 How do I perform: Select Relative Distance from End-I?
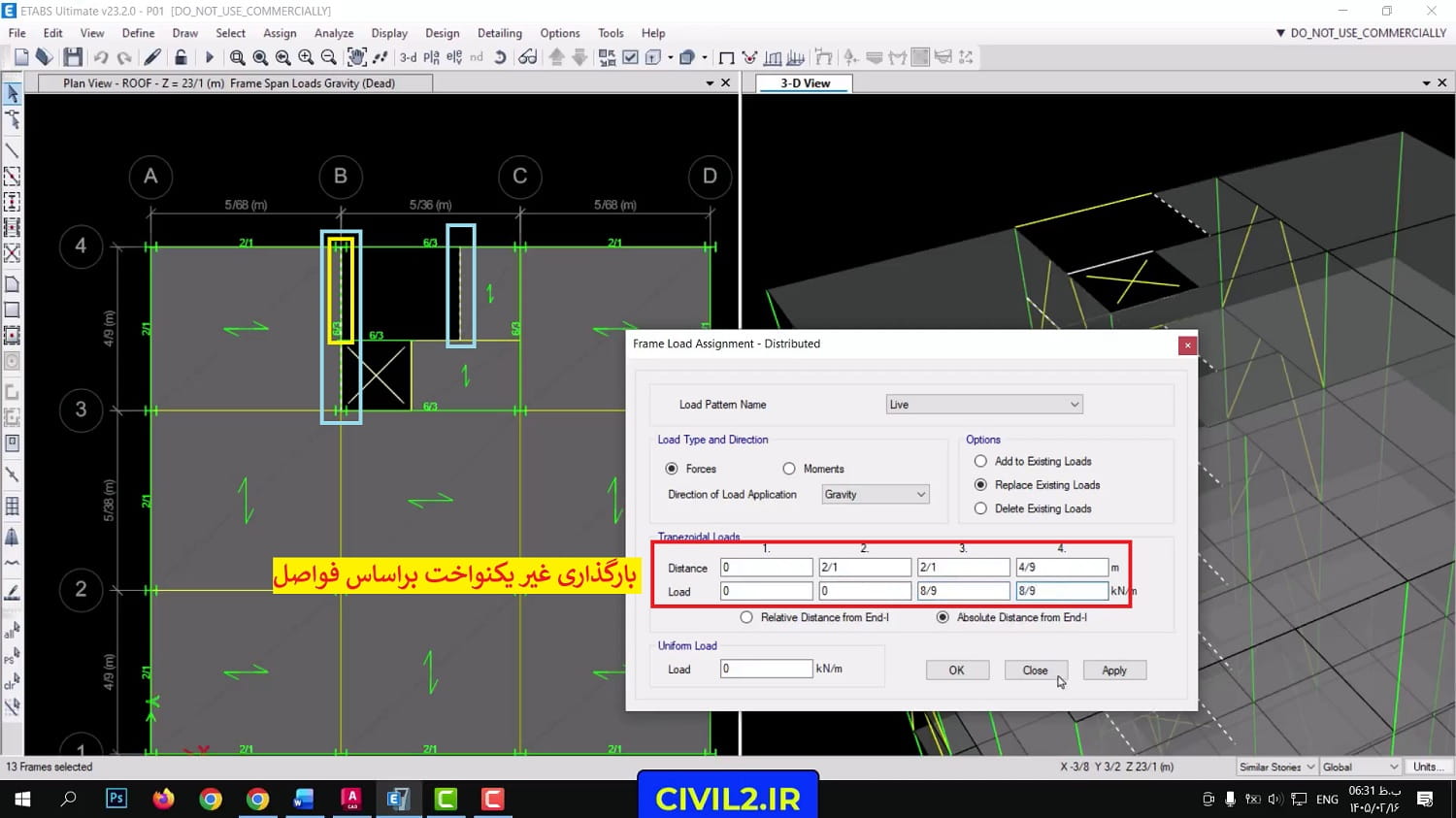pos(746,617)
